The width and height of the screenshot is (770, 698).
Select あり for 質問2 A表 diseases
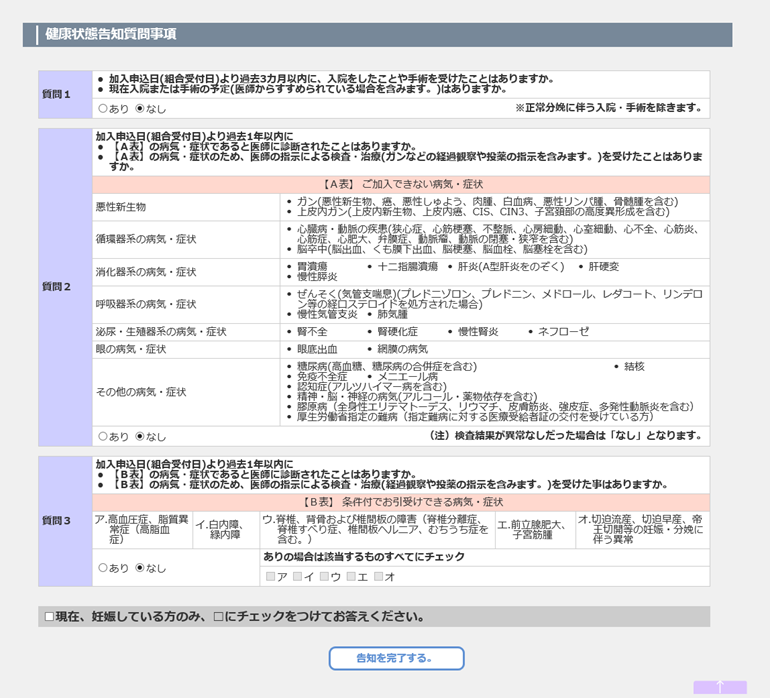click(x=103, y=437)
